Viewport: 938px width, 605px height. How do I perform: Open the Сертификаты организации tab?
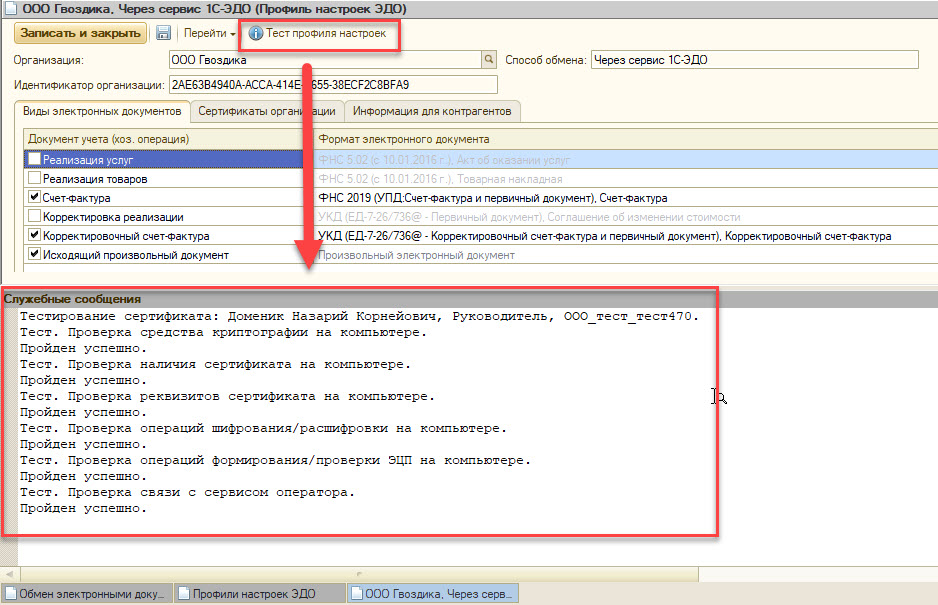tap(267, 111)
